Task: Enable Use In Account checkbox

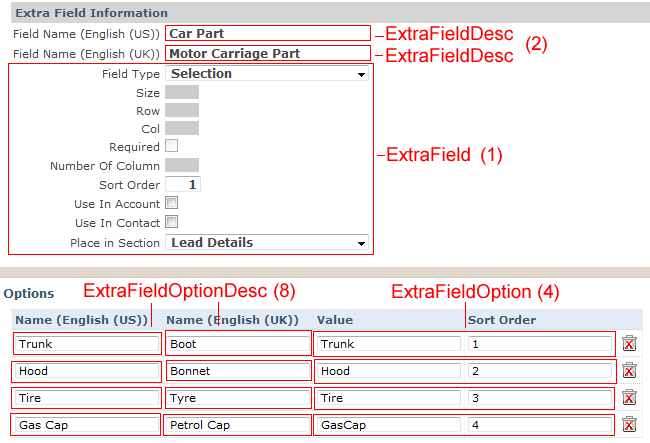Action: pyautogui.click(x=172, y=203)
